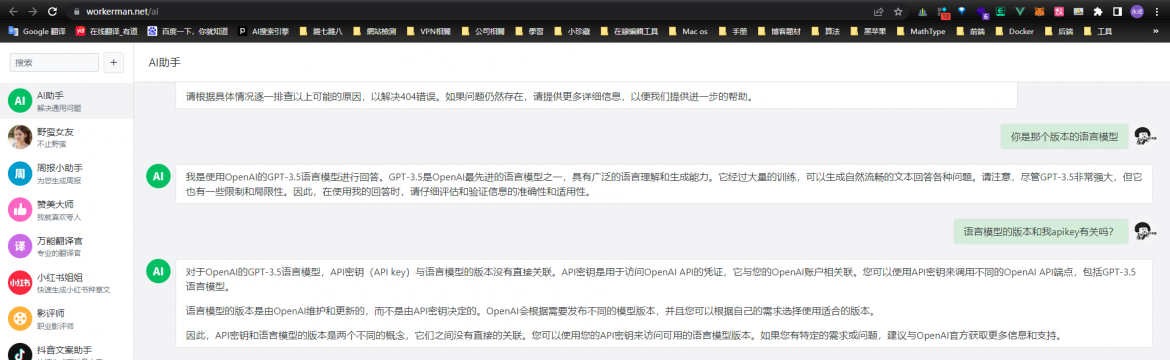Click user avatar beside apikey question
1170x360 pixels.
click(x=1145, y=232)
